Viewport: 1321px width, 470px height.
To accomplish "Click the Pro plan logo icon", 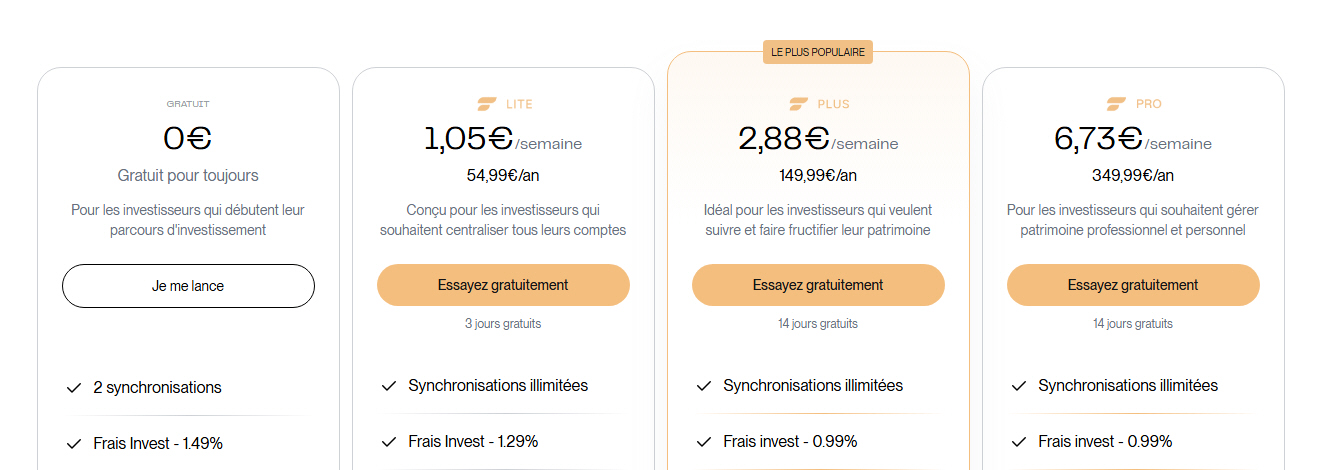I will 1116,103.
